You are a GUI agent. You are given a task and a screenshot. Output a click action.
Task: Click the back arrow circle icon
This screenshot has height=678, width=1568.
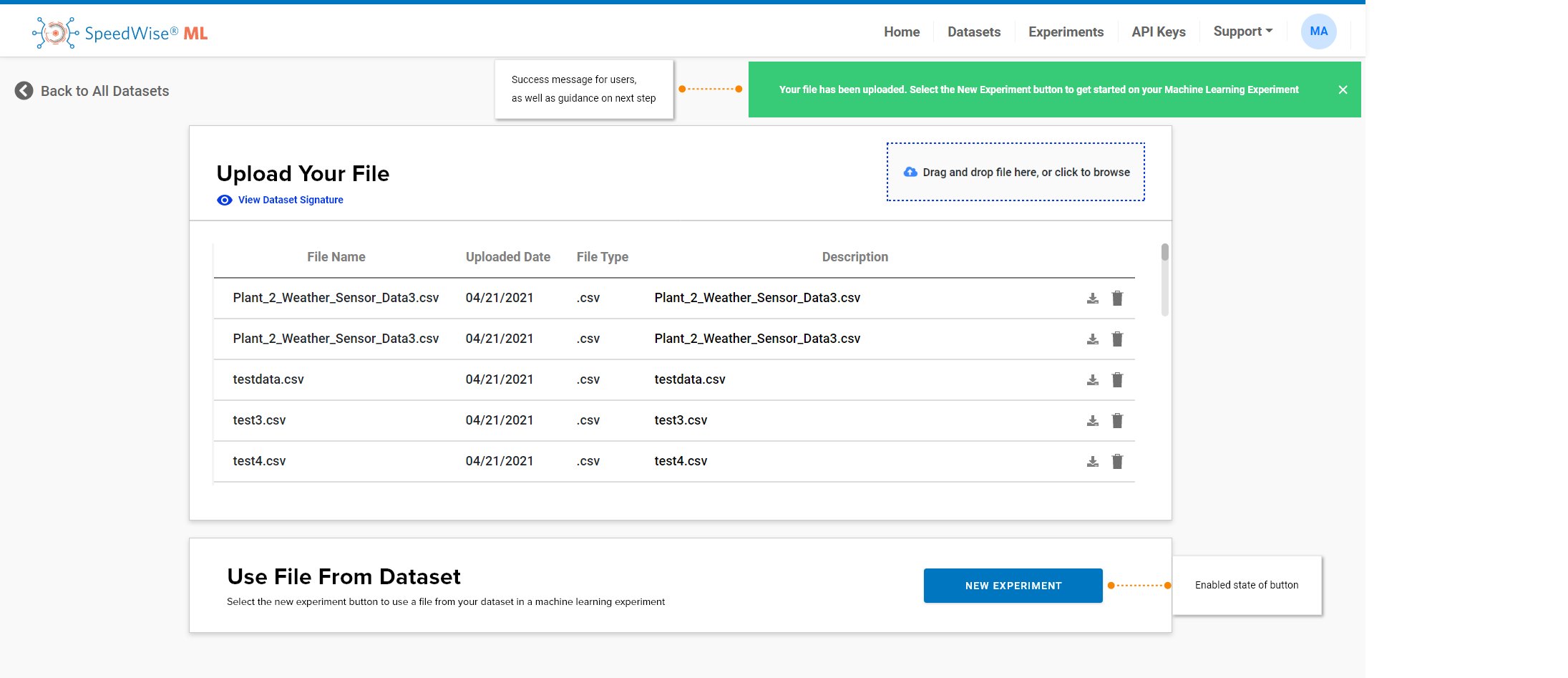[x=24, y=91]
